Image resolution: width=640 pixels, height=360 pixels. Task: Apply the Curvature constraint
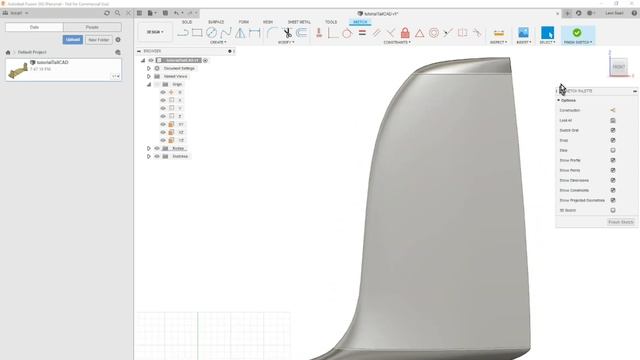477,33
